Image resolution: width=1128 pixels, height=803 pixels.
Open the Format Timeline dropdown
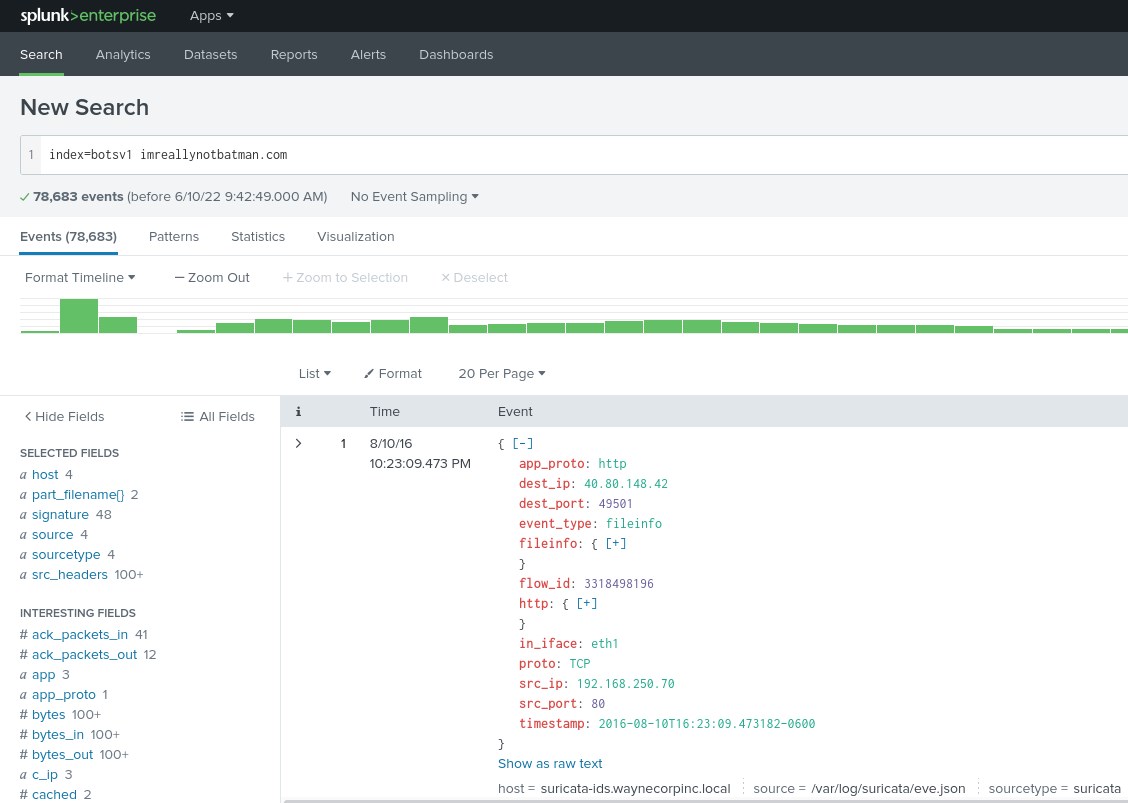(x=80, y=278)
